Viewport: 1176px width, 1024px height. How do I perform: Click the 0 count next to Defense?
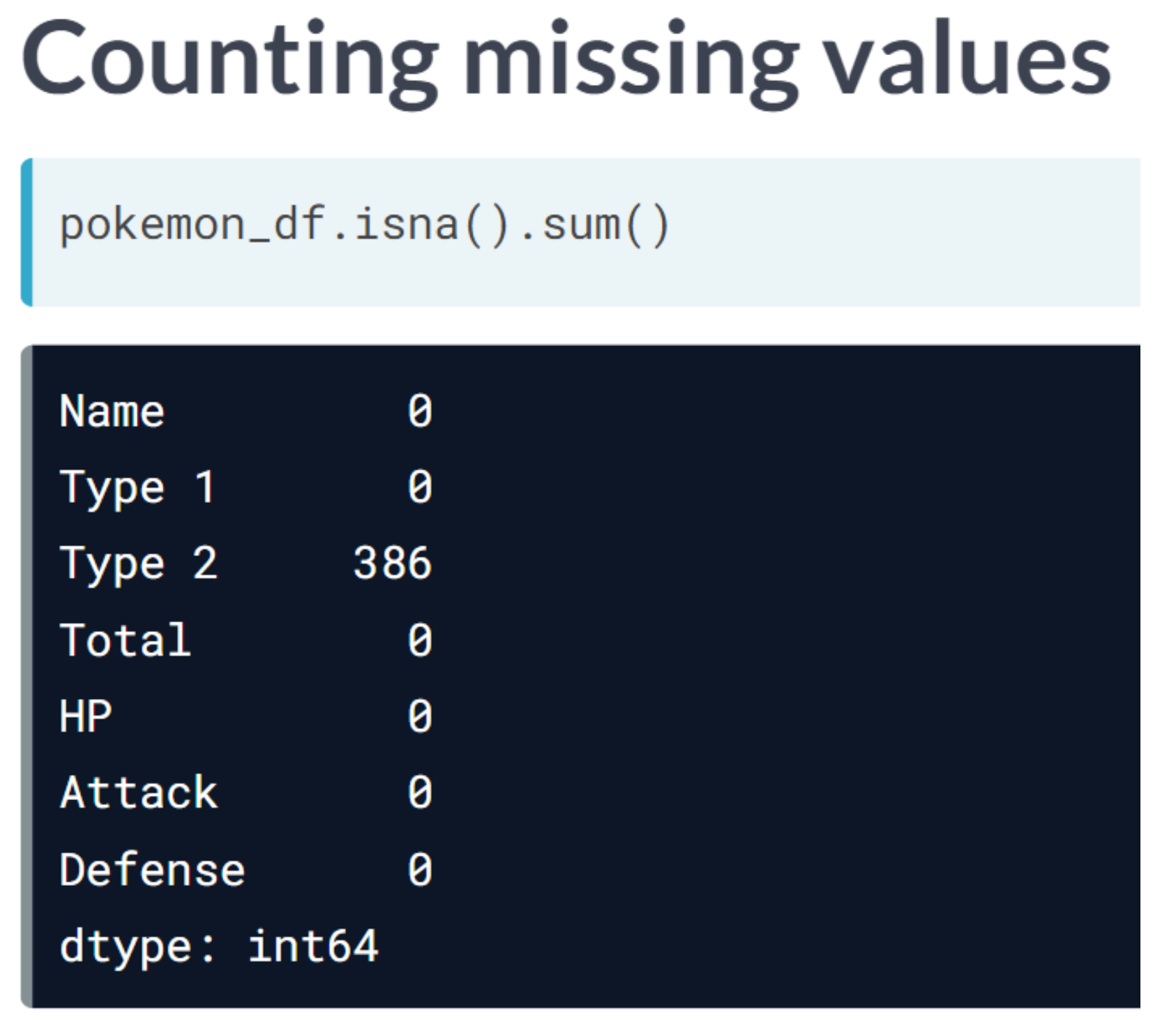point(420,870)
